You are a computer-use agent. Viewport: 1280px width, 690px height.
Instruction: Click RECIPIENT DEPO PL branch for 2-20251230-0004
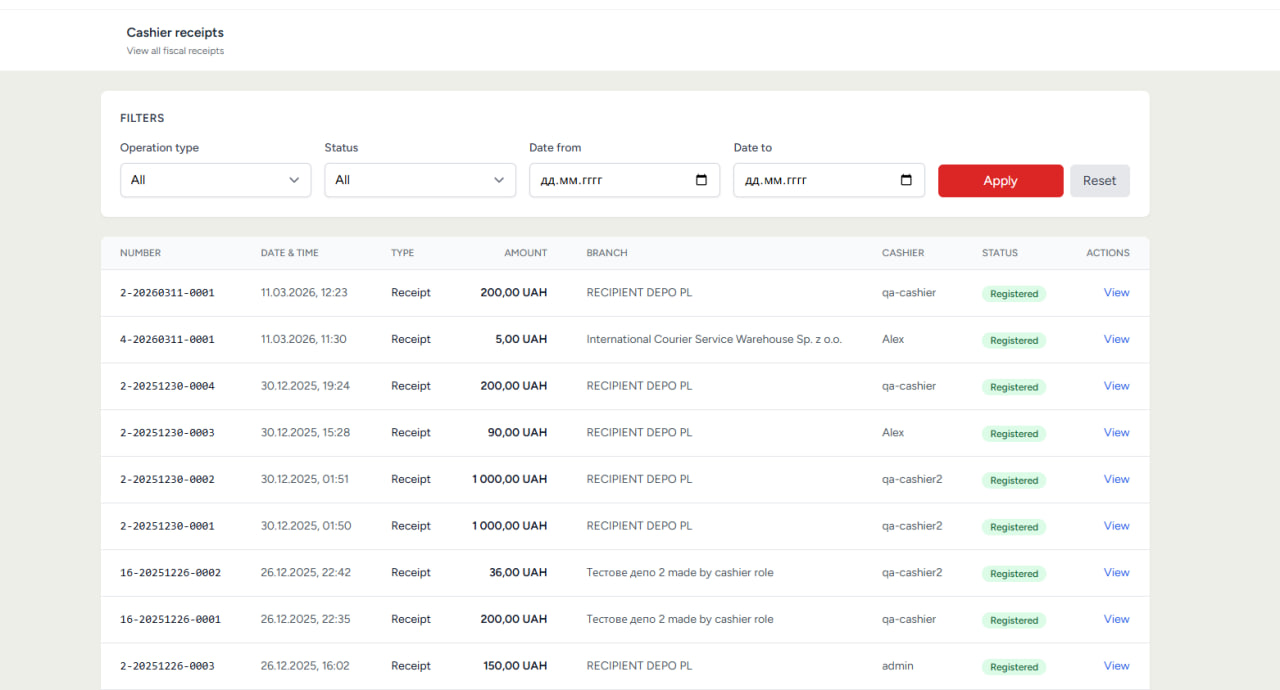tap(639, 386)
